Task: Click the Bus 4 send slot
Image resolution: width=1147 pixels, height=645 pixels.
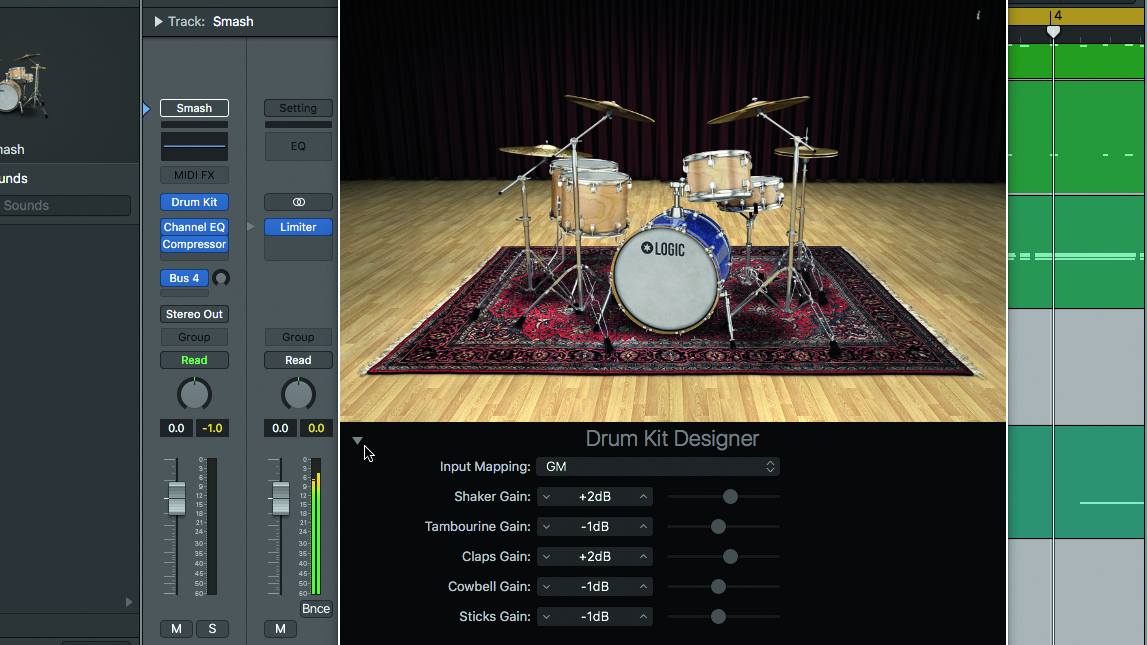Action: point(184,278)
